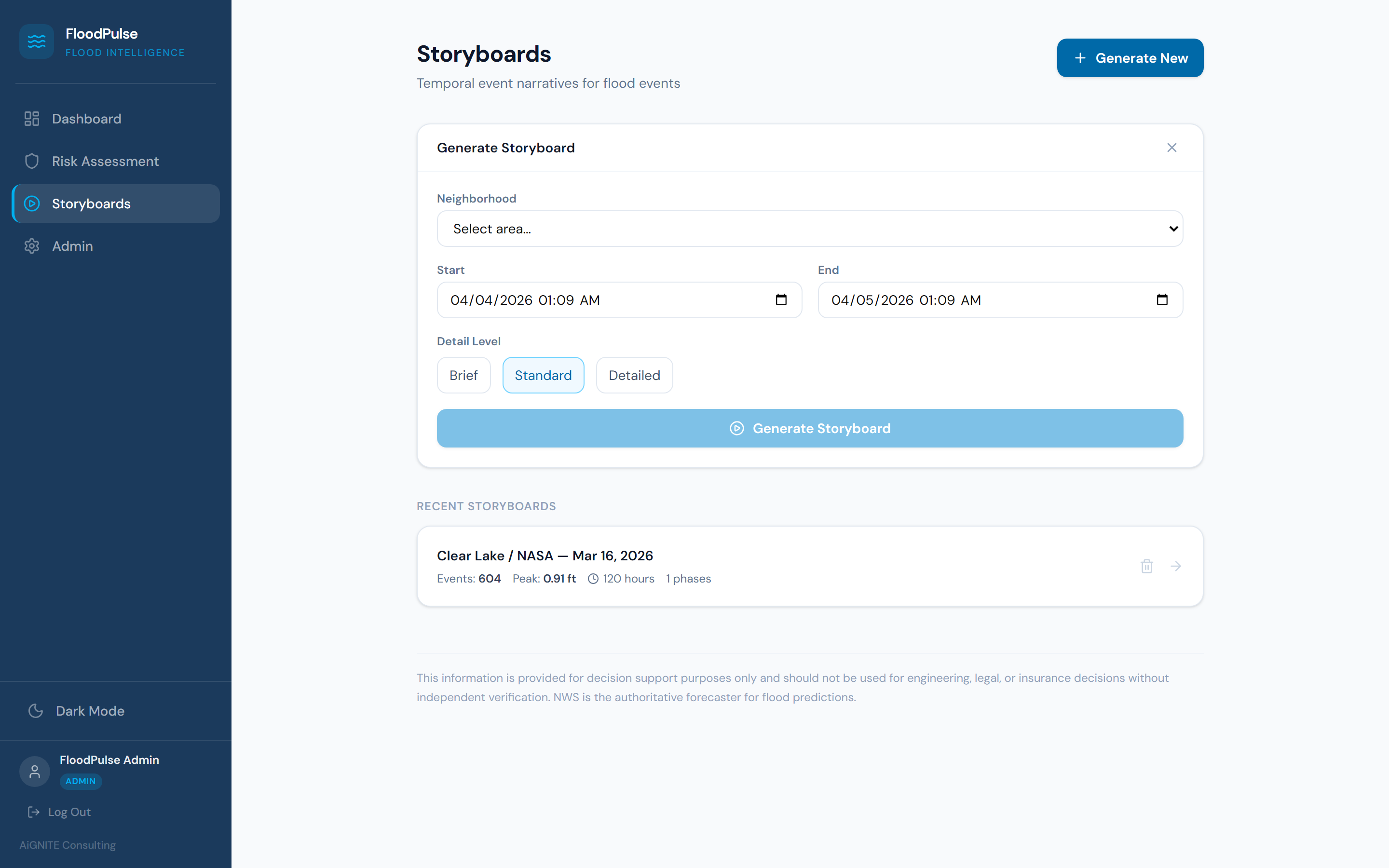Click the Risk Assessment shield icon
Viewport: 1389px width, 868px height.
coord(31,162)
